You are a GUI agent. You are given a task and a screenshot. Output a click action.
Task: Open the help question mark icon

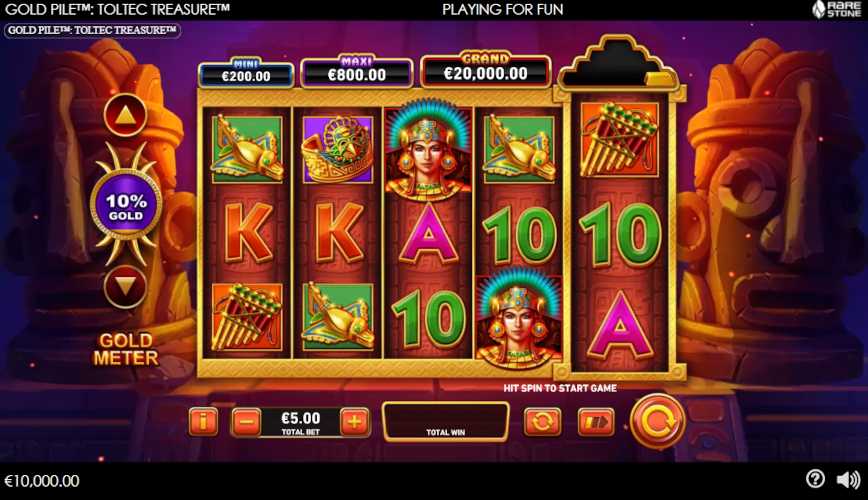click(x=815, y=479)
